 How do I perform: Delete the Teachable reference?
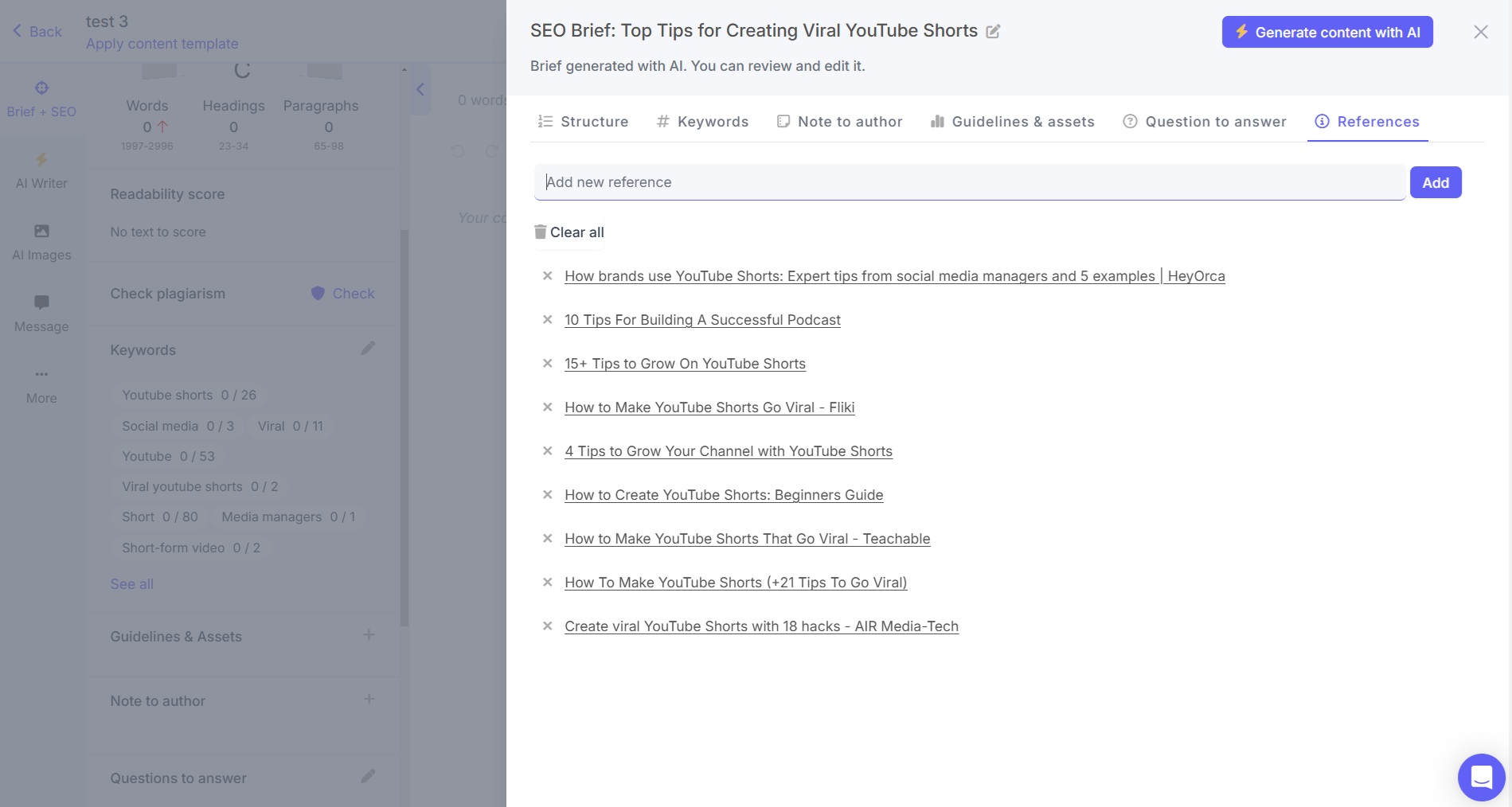548,539
